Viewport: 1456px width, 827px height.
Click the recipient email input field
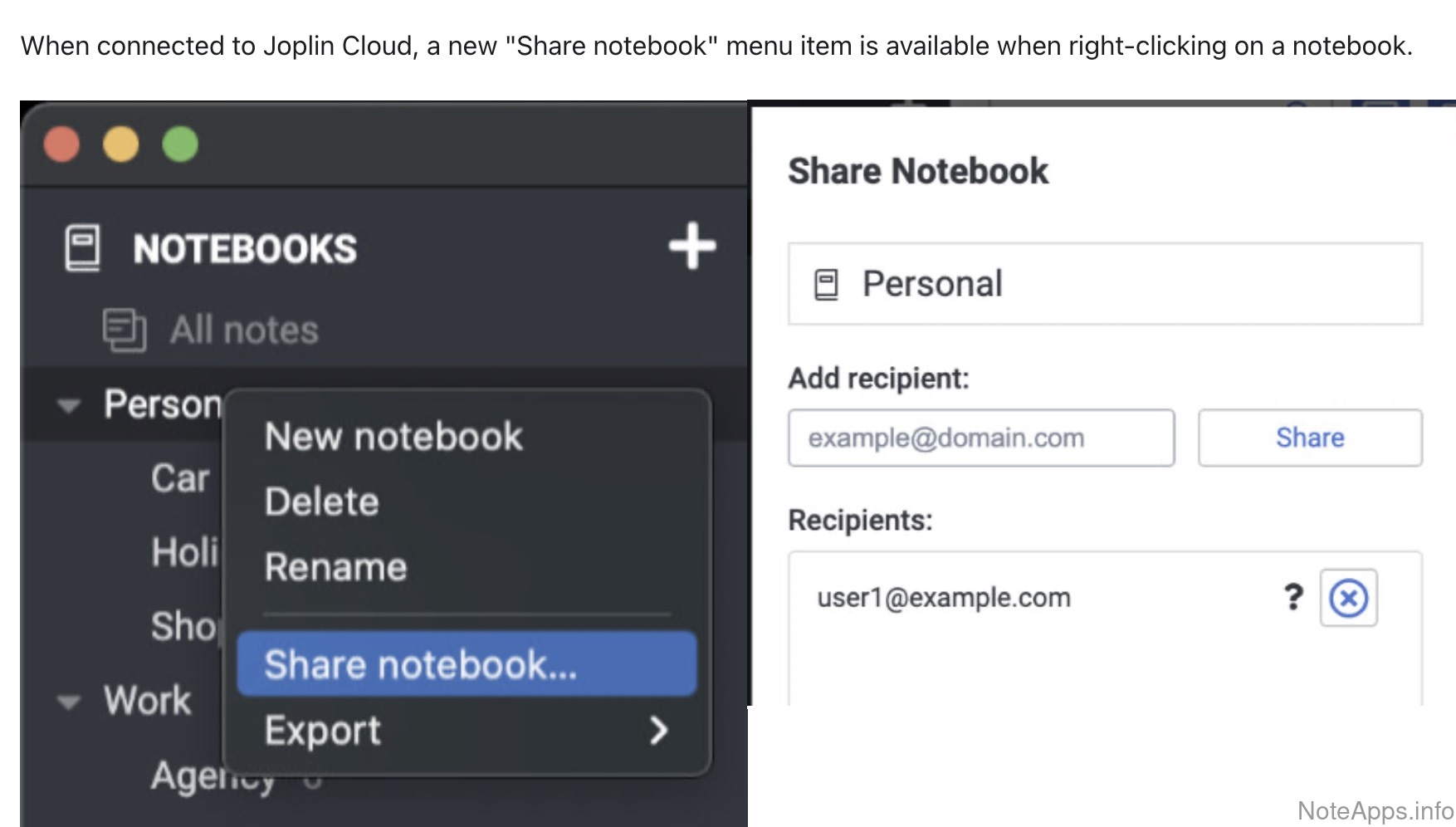click(980, 438)
